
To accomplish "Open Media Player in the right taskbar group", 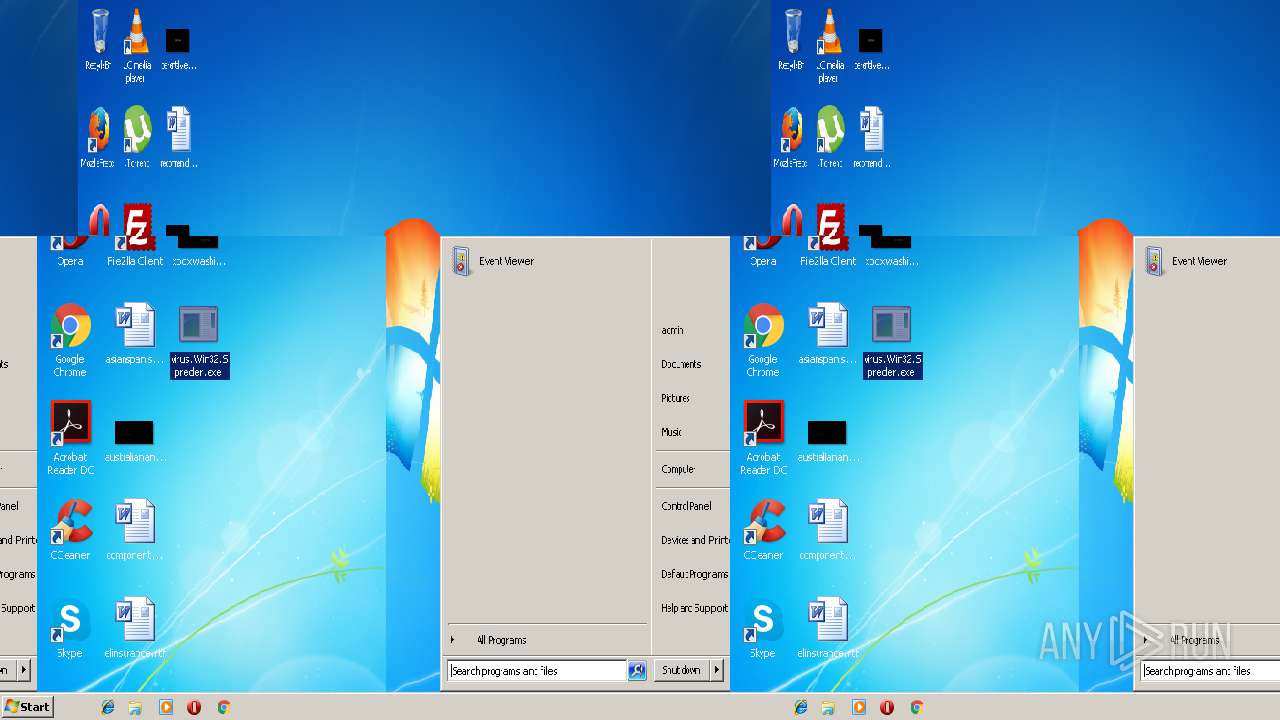I will pyautogui.click(x=859, y=707).
